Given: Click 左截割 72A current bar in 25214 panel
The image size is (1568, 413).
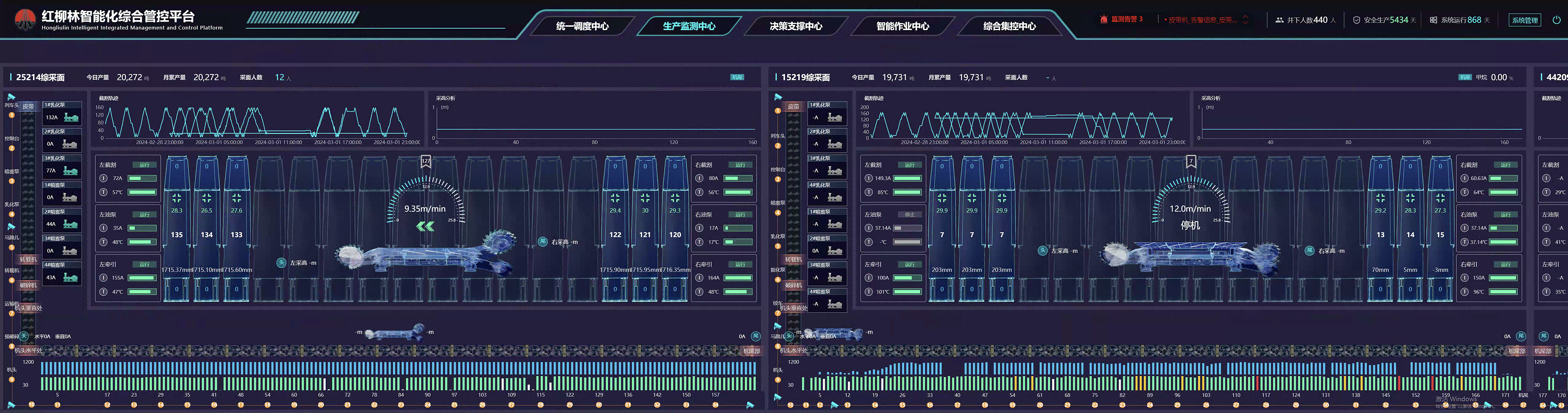Looking at the screenshot, I should 143,178.
